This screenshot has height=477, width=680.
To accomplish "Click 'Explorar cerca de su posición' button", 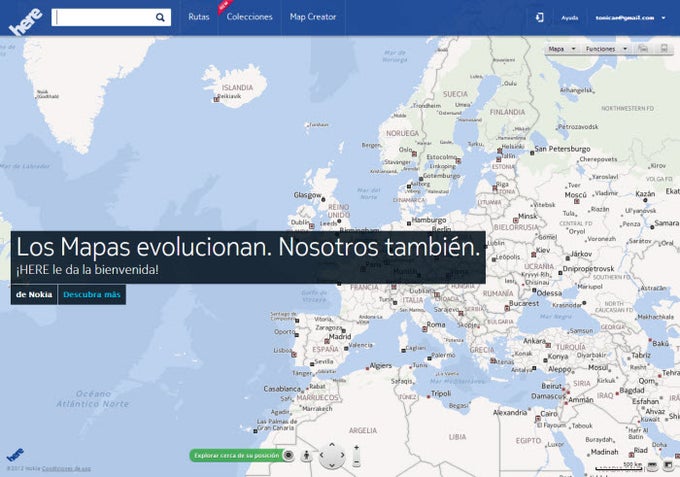I will pyautogui.click(x=237, y=455).
